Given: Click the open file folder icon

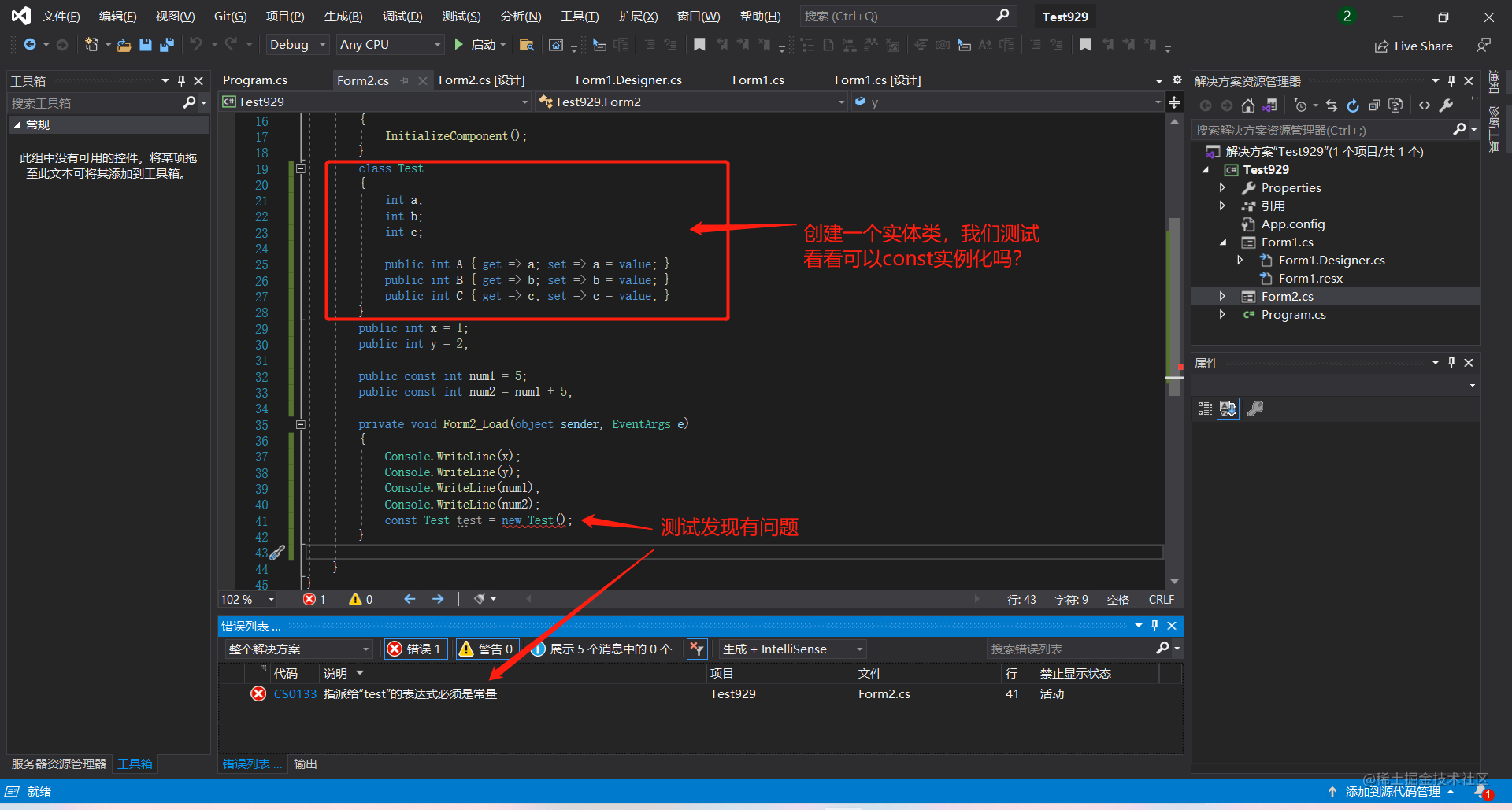Looking at the screenshot, I should 124,45.
